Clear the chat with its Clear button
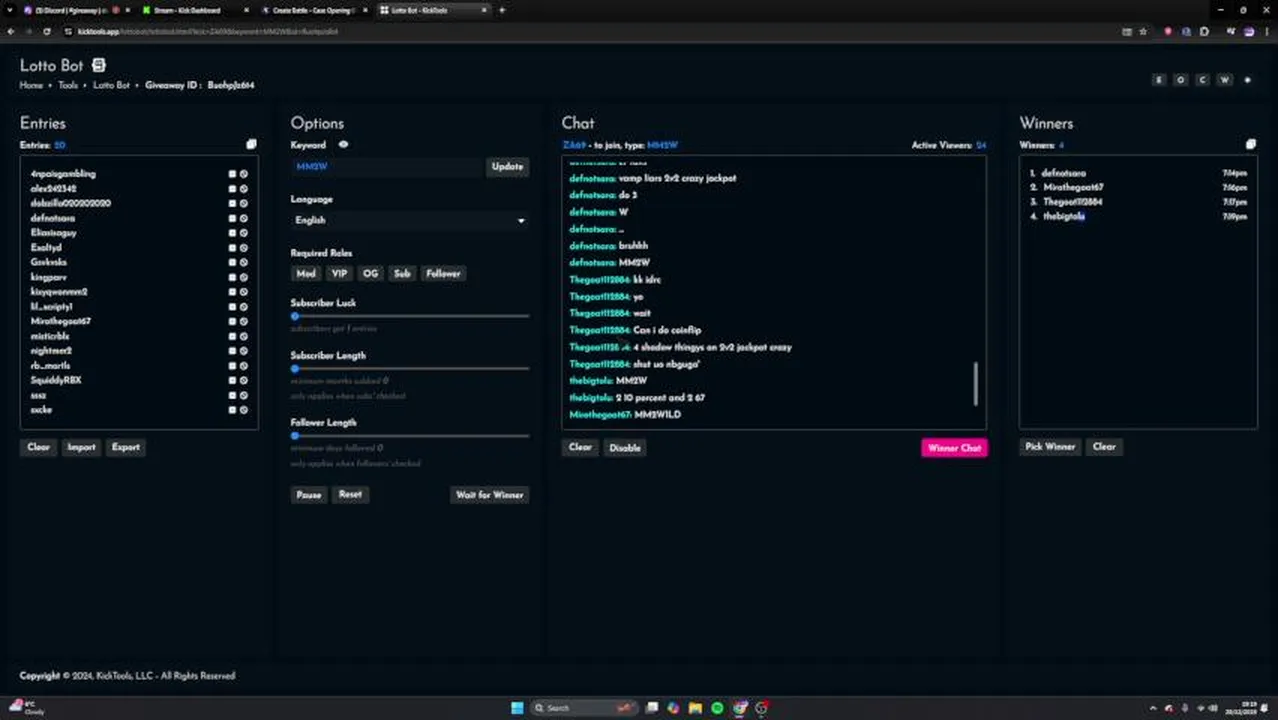The height and width of the screenshot is (720, 1278). coord(580,448)
